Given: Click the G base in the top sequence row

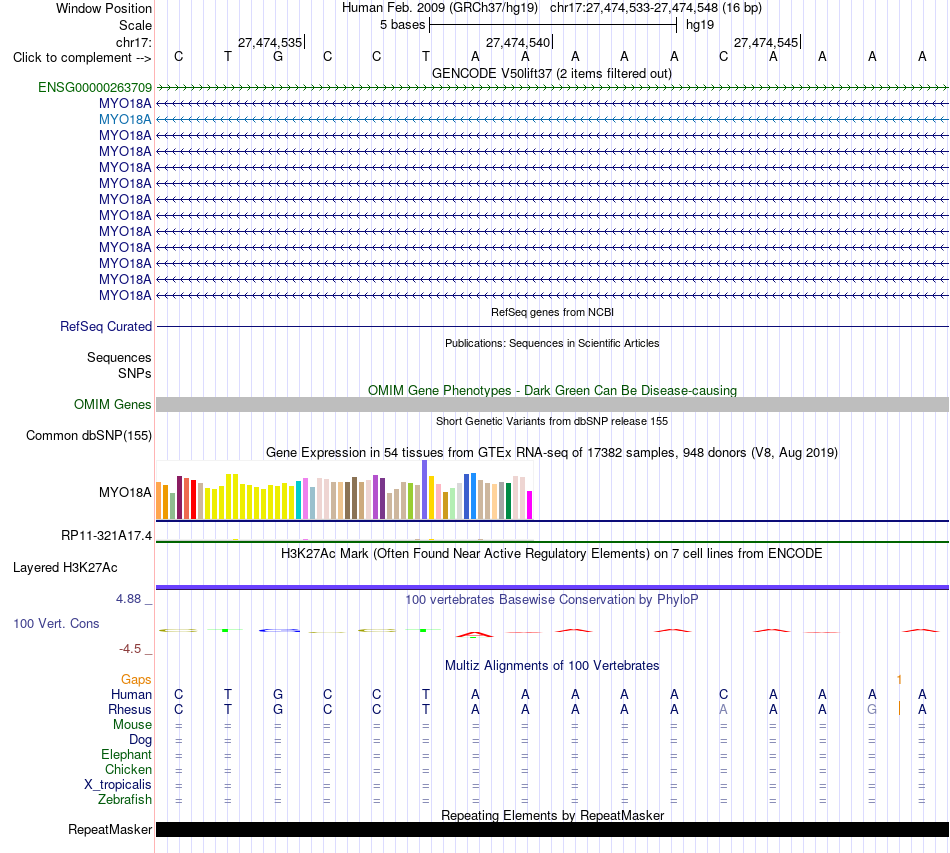Looking at the screenshot, I should (278, 57).
